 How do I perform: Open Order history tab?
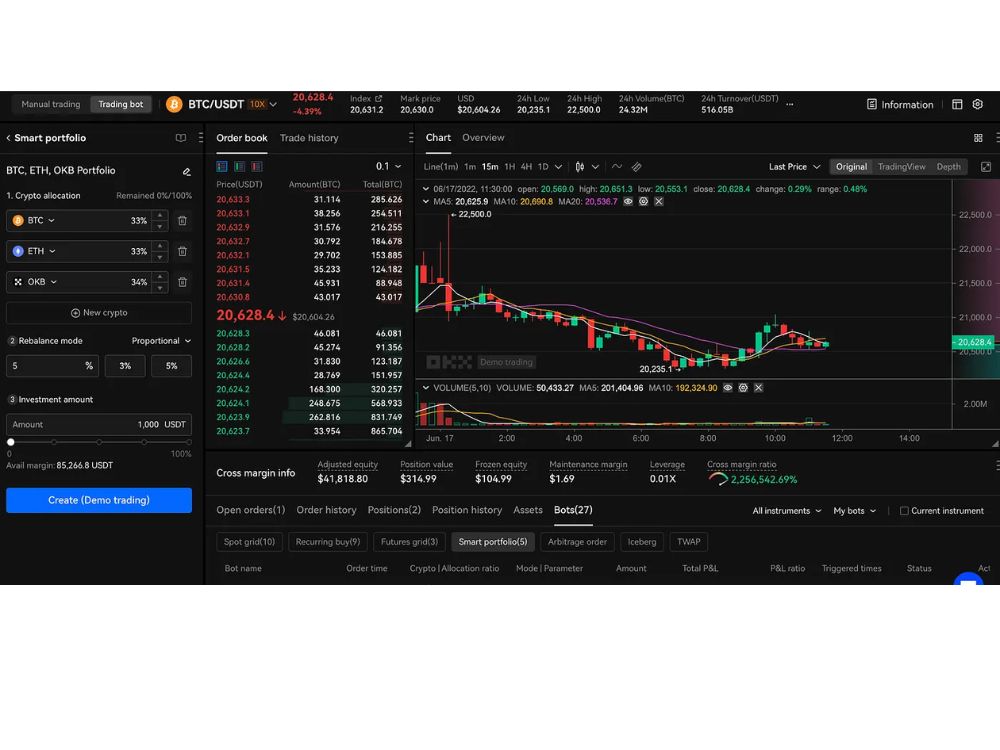(x=326, y=510)
